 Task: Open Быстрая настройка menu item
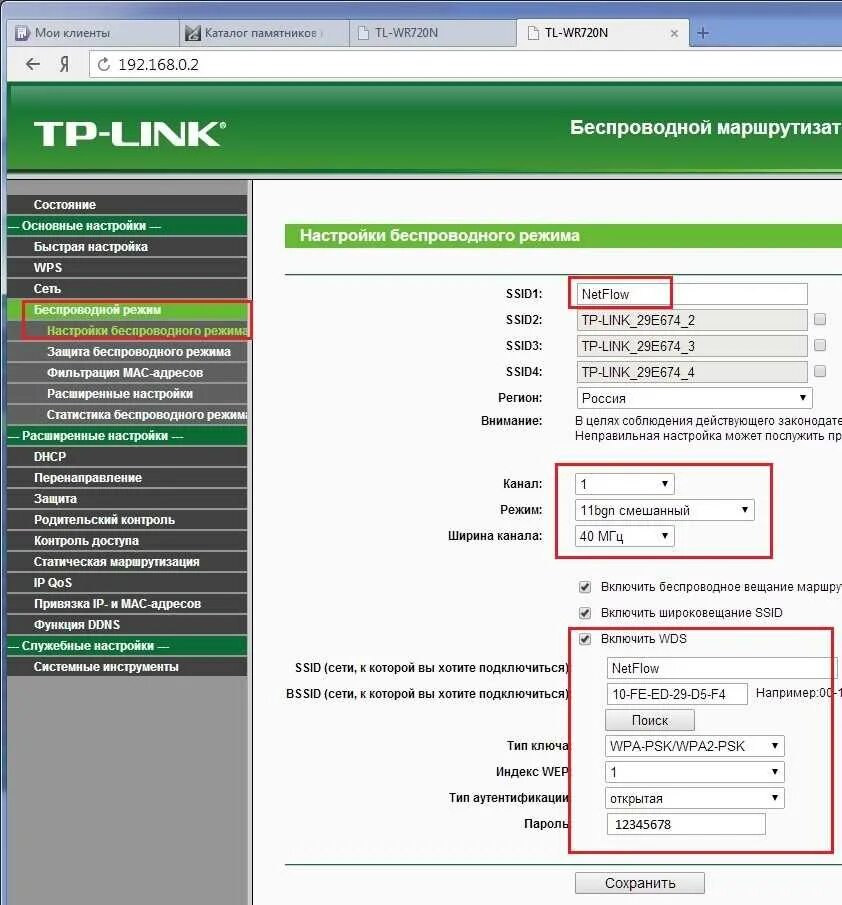(x=127, y=246)
